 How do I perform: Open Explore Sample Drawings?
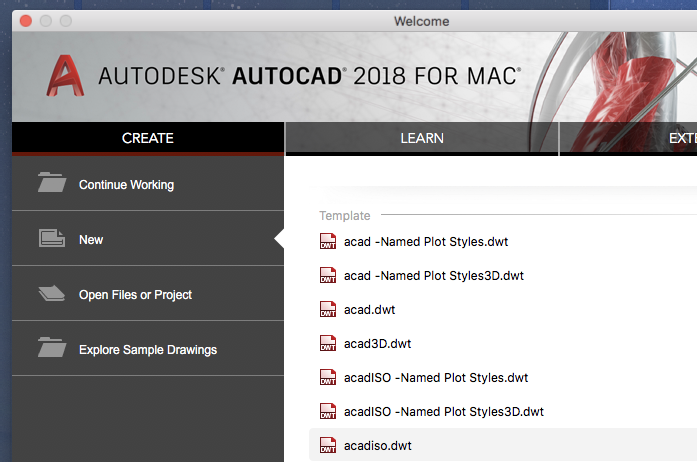[x=148, y=349]
